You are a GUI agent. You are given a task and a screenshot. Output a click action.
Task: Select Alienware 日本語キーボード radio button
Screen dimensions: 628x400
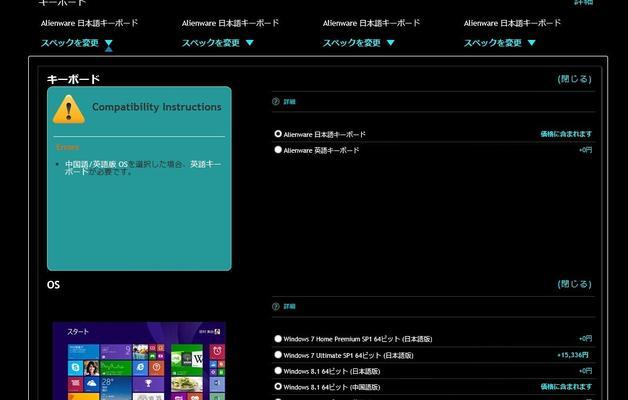click(x=278, y=134)
